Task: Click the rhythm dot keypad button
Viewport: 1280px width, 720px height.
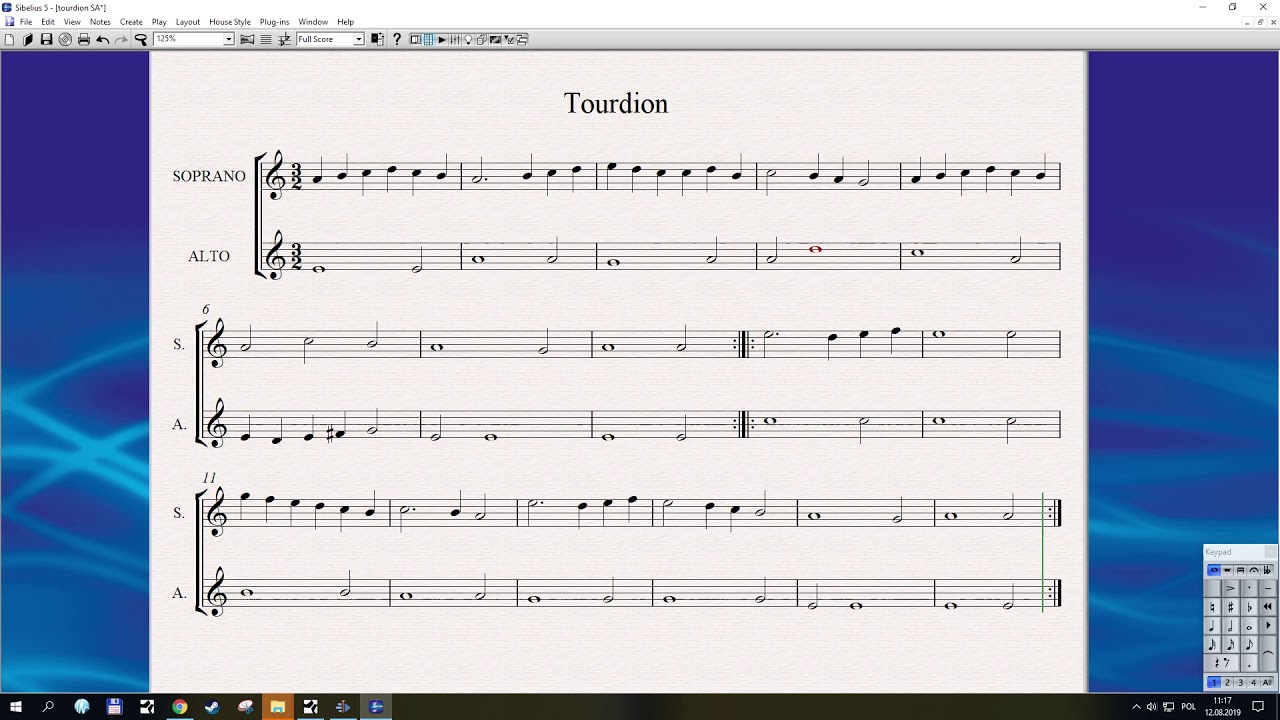Action: [1249, 663]
